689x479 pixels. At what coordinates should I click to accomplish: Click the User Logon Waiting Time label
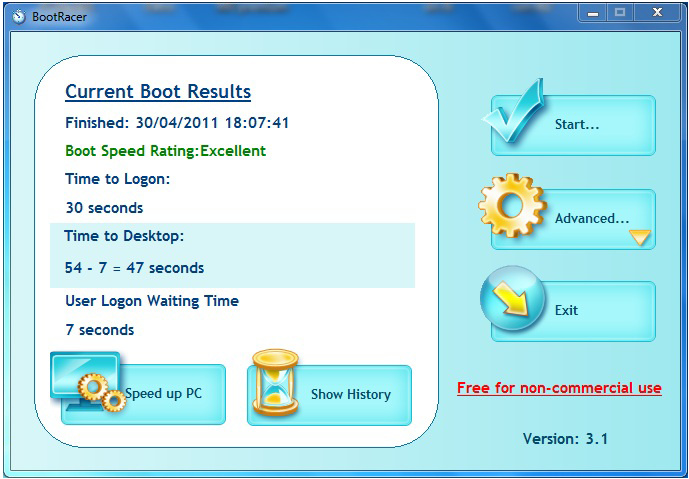click(x=152, y=301)
